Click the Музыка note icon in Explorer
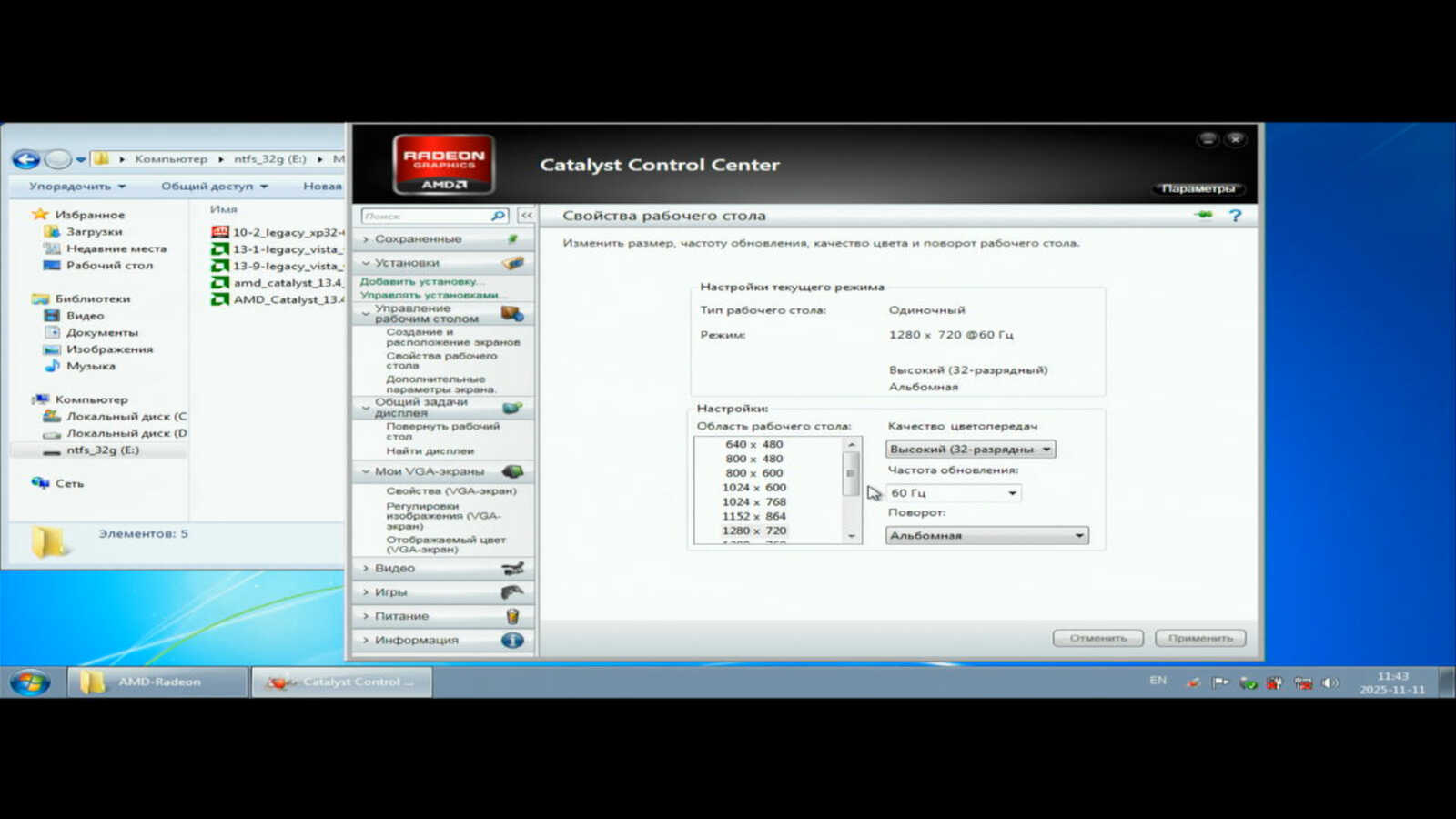This screenshot has height=819, width=1456. [x=52, y=366]
